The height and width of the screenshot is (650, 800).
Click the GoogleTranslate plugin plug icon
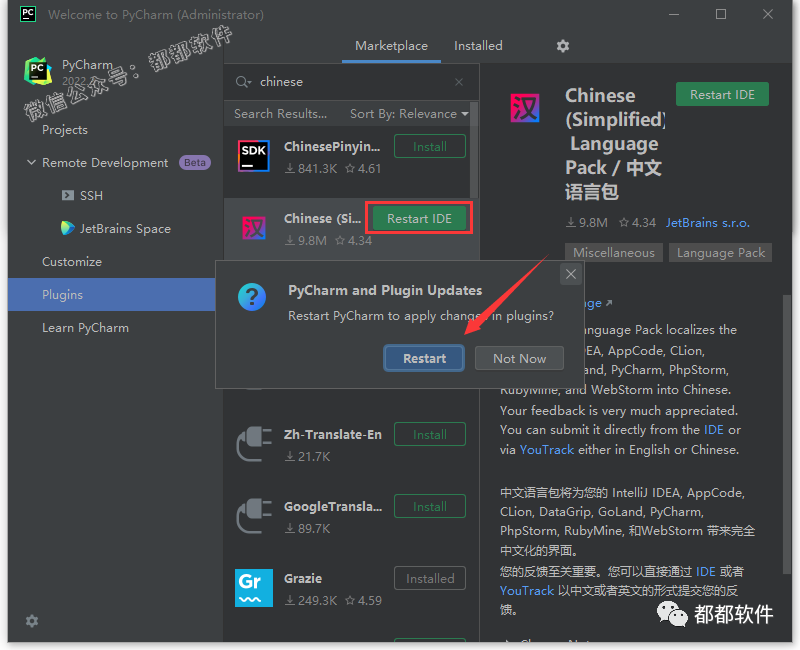pyautogui.click(x=254, y=516)
